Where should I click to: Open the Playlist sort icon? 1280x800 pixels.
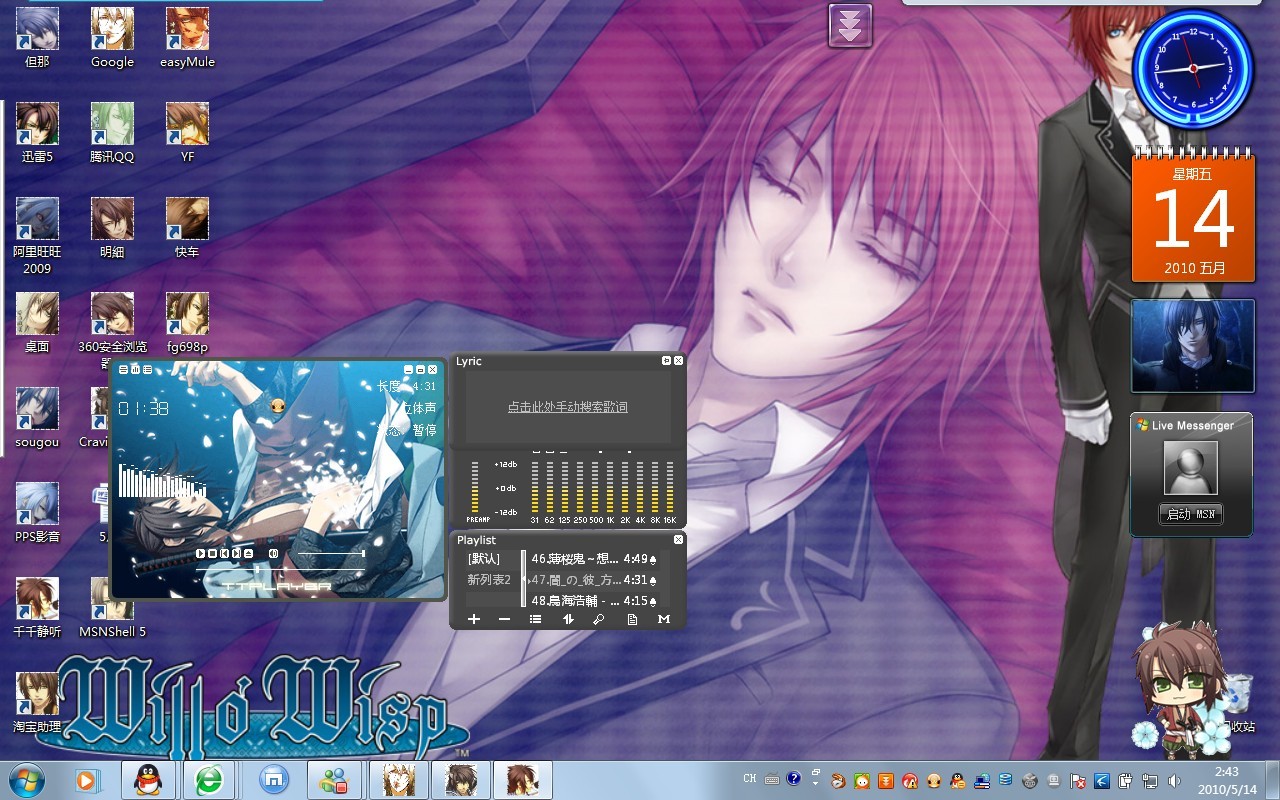click(x=568, y=619)
